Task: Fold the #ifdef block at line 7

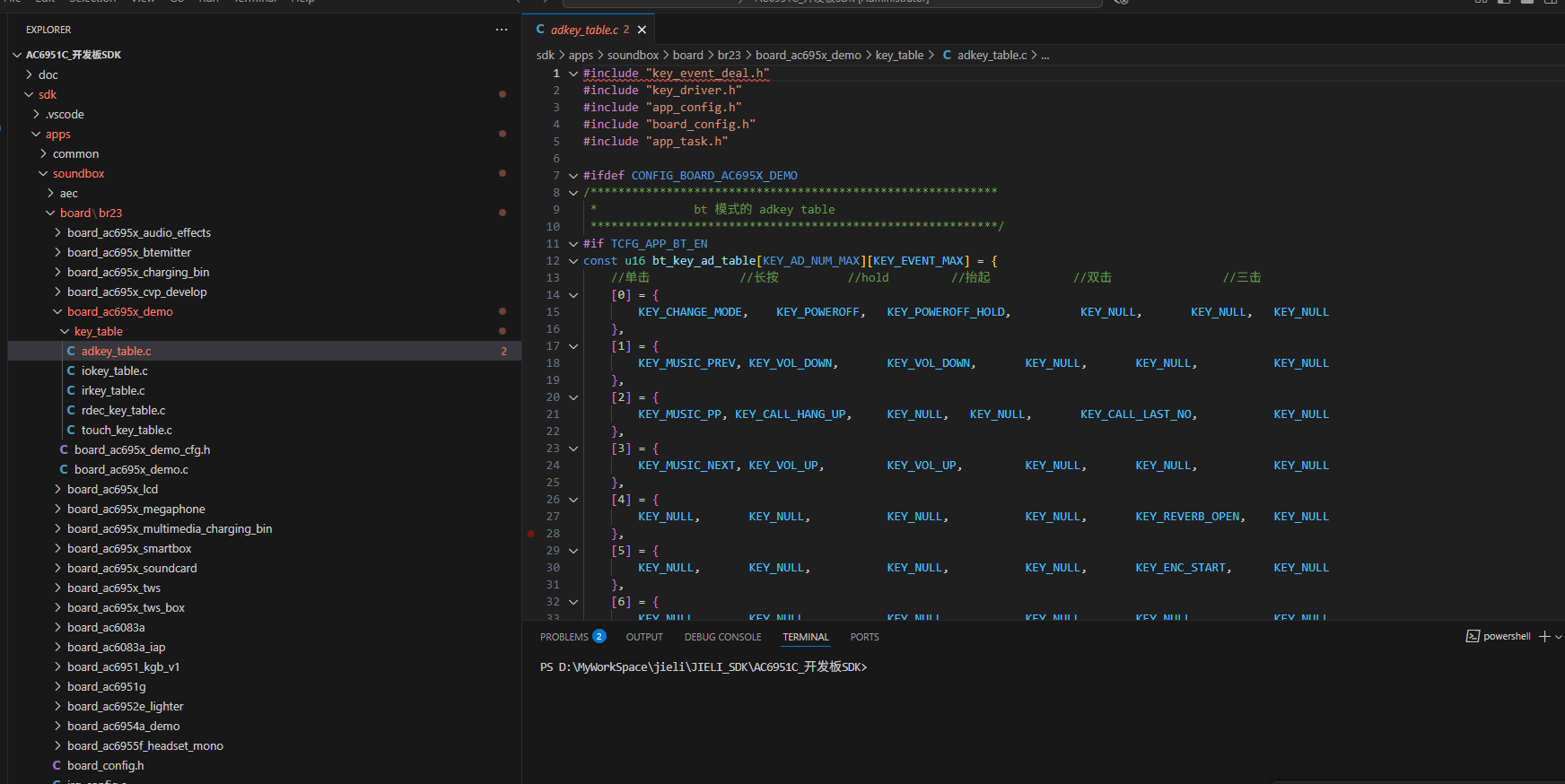Action: click(x=573, y=176)
